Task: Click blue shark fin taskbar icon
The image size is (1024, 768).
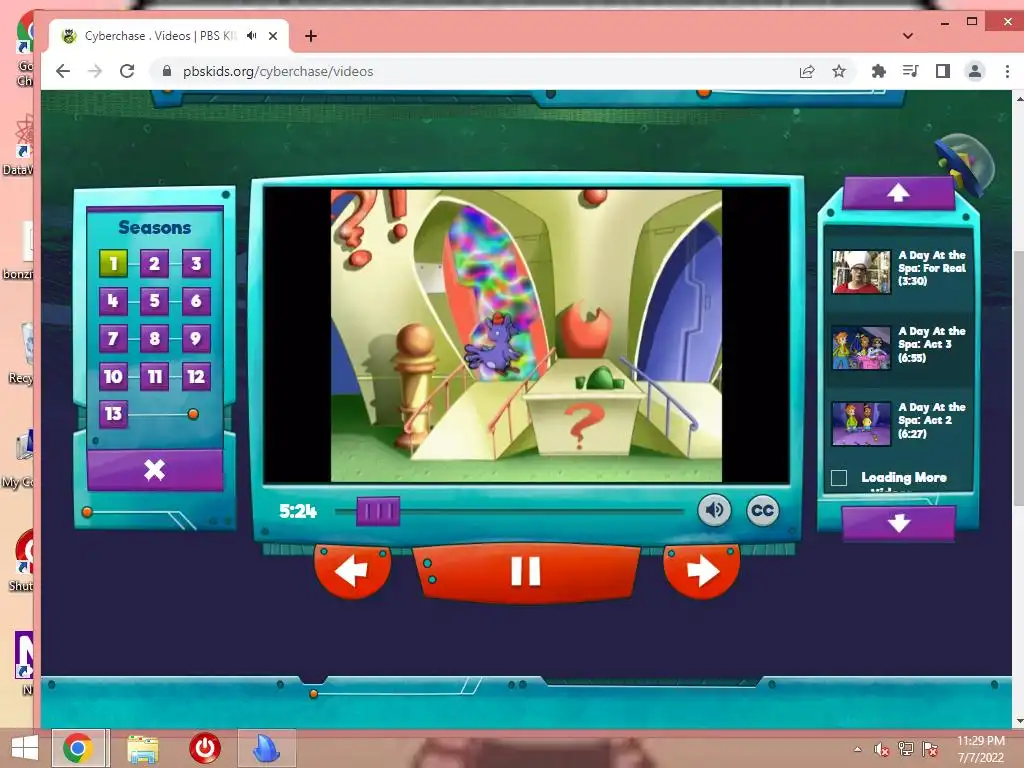Action: (x=266, y=748)
